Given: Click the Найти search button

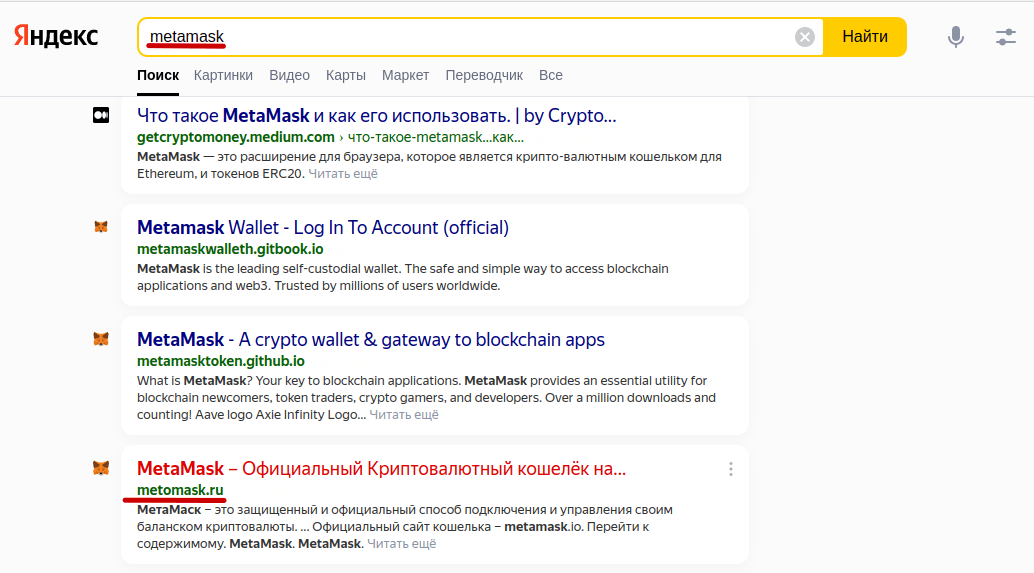Looking at the screenshot, I should point(865,37).
